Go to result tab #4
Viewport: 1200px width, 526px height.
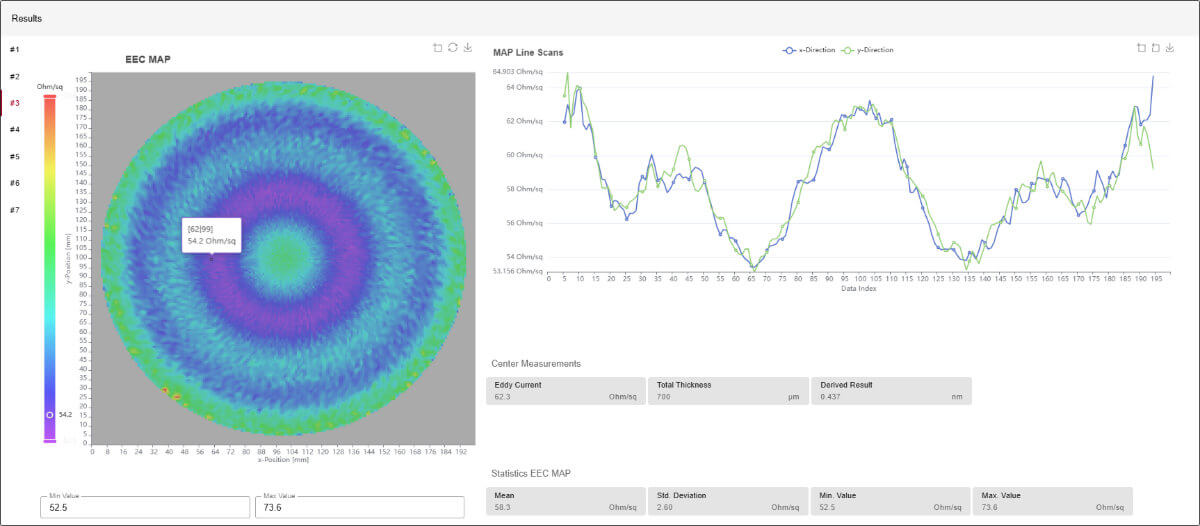point(14,129)
